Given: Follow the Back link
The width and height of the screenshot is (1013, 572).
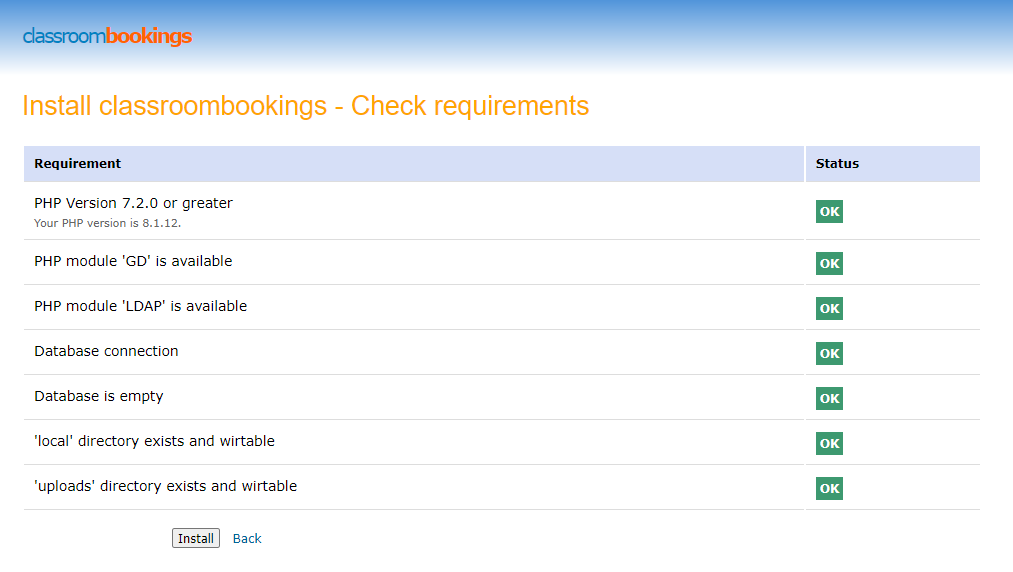Looking at the screenshot, I should (x=247, y=538).
